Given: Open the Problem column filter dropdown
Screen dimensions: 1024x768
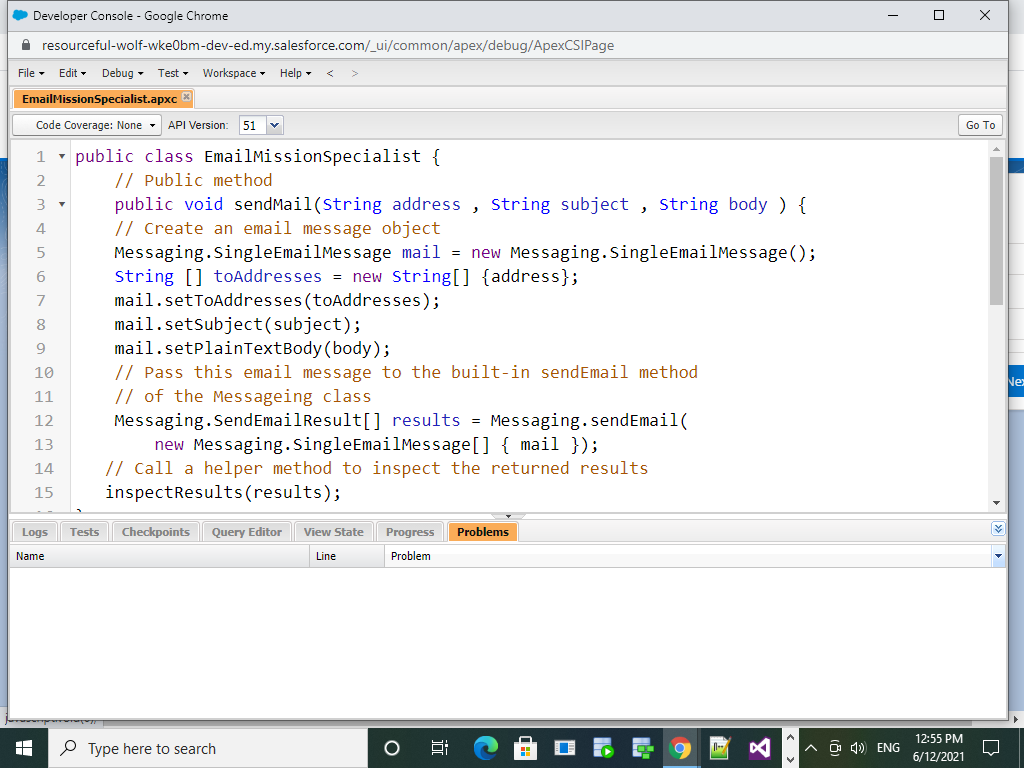Looking at the screenshot, I should (998, 555).
